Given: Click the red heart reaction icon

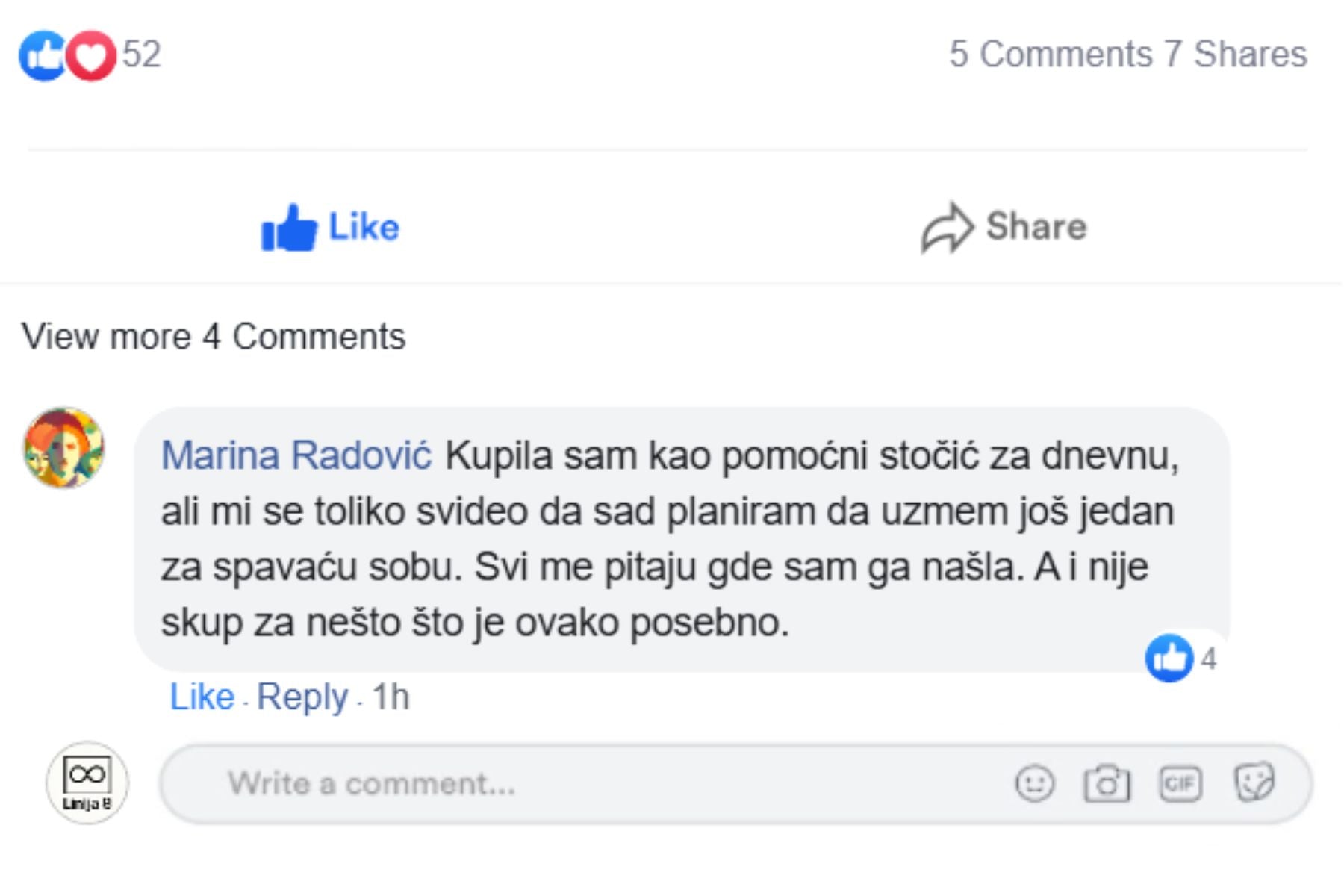Looking at the screenshot, I should point(91,56).
